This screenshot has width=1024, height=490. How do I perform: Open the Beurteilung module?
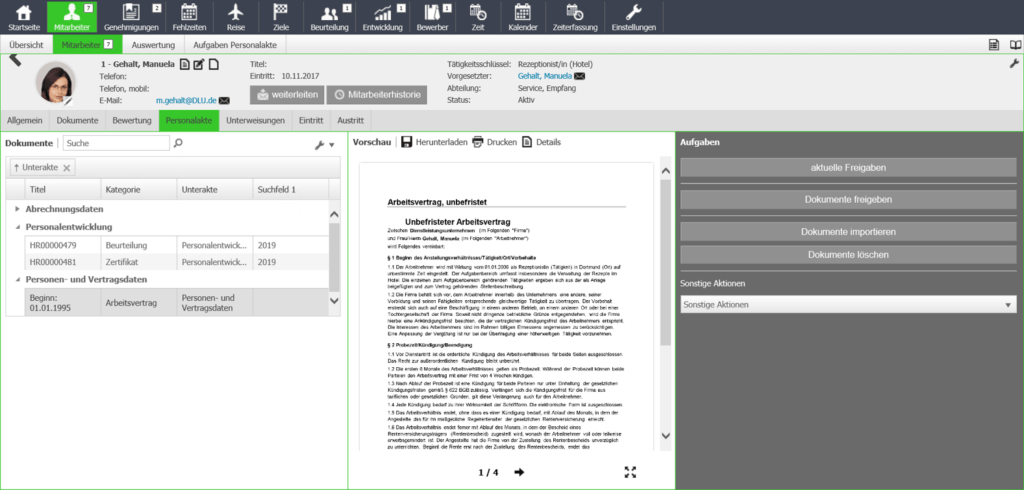coord(330,17)
